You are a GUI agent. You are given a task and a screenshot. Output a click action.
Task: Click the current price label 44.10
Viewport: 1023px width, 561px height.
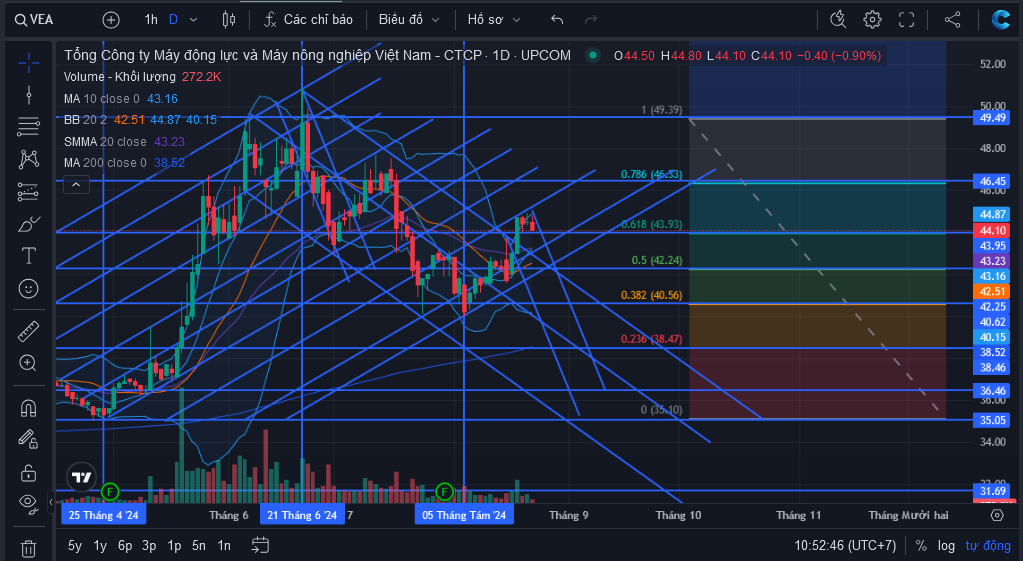(991, 230)
